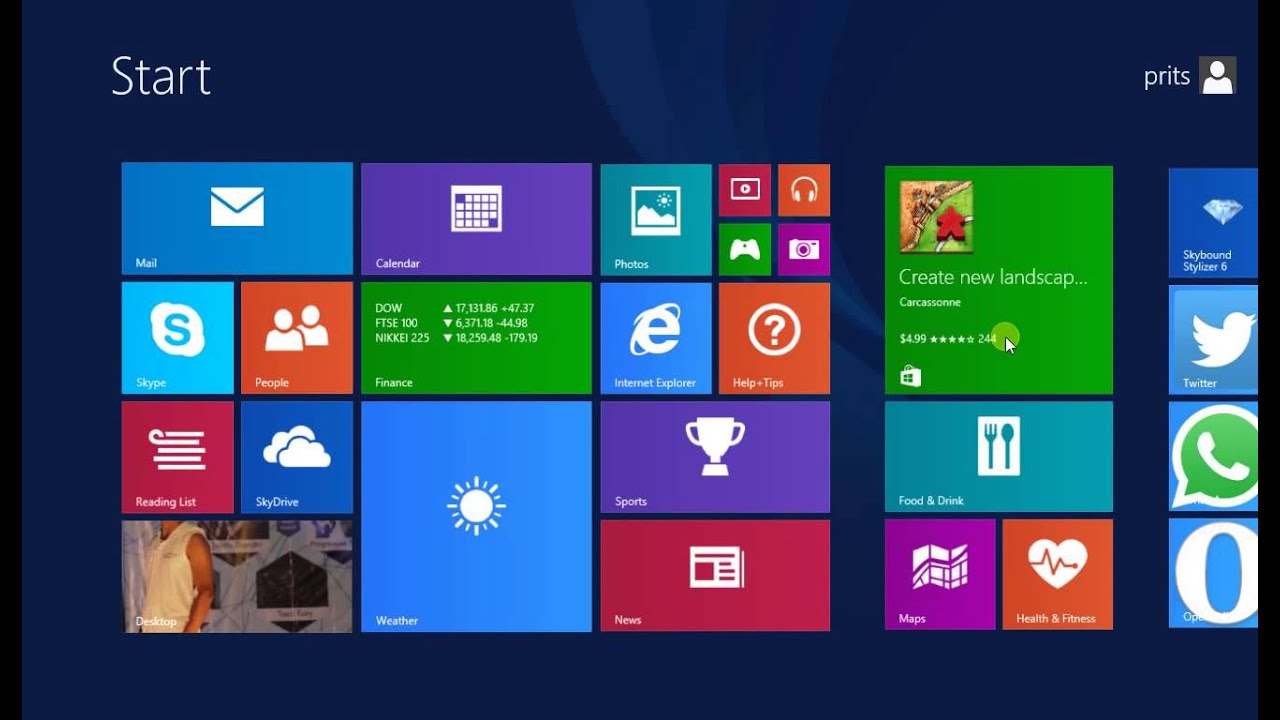
Task: Click the NIKKEI 225 quote line
Action: 457,338
